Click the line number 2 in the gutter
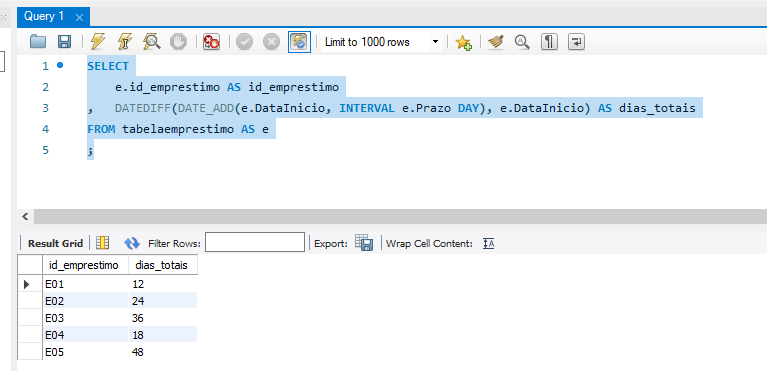 pos(45,87)
